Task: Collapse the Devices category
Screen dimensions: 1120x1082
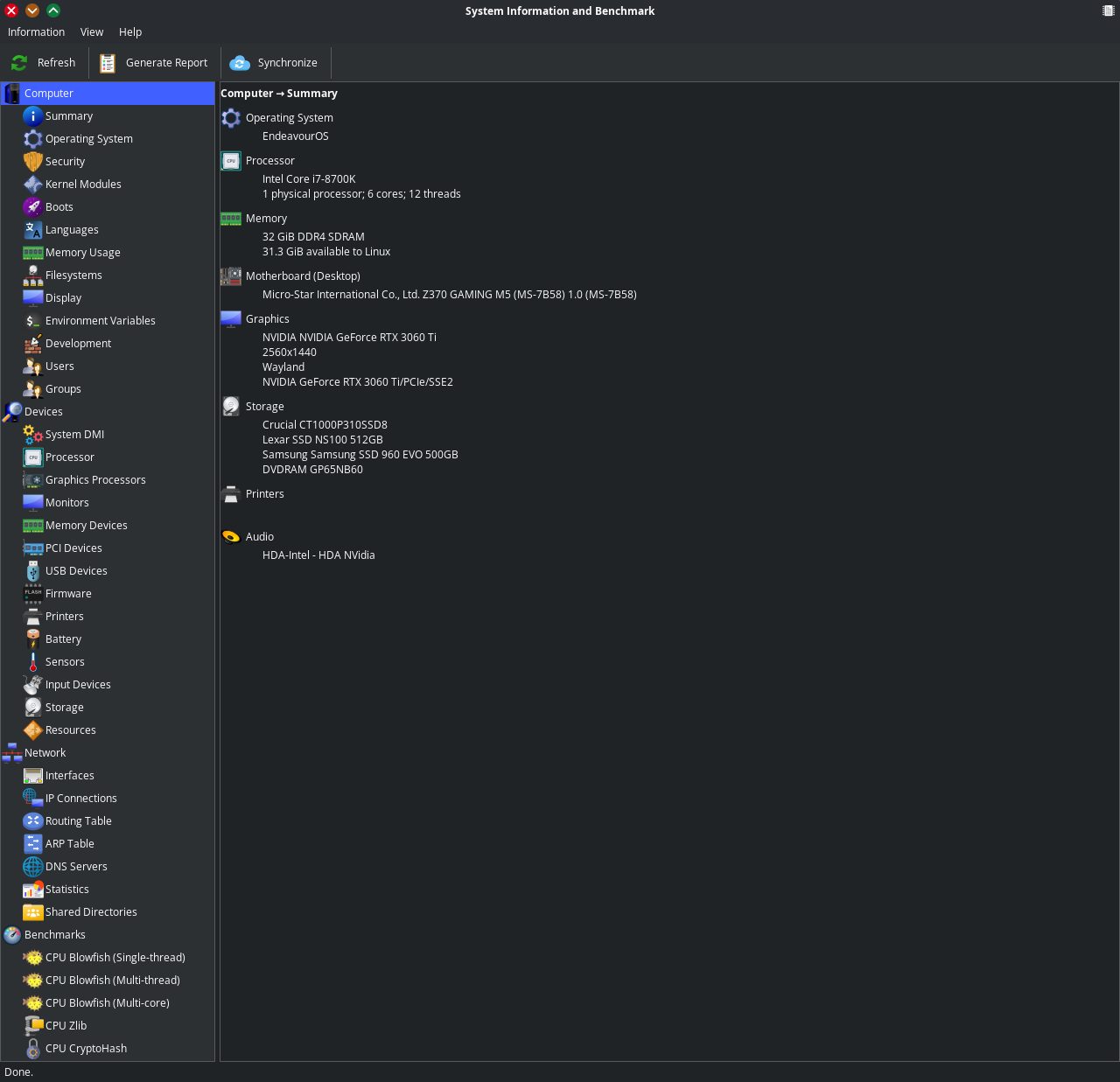Action: click(43, 412)
